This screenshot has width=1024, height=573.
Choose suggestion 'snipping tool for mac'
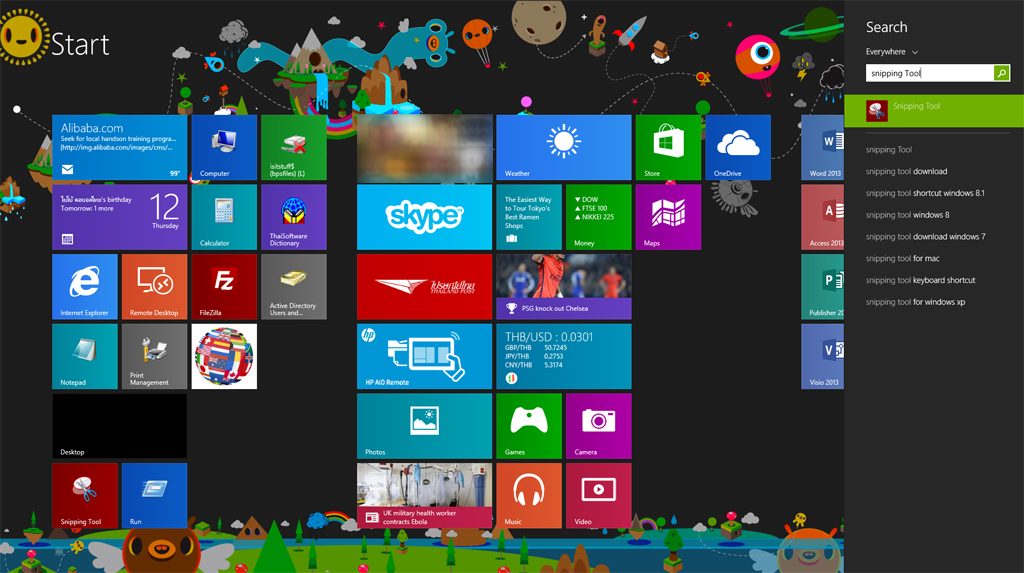pos(903,258)
